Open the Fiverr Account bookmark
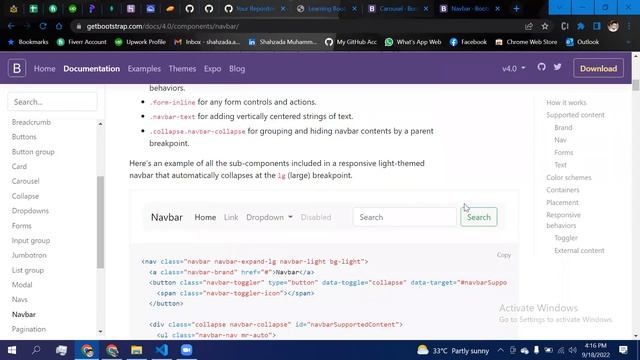This screenshot has width=640, height=360. point(82,42)
